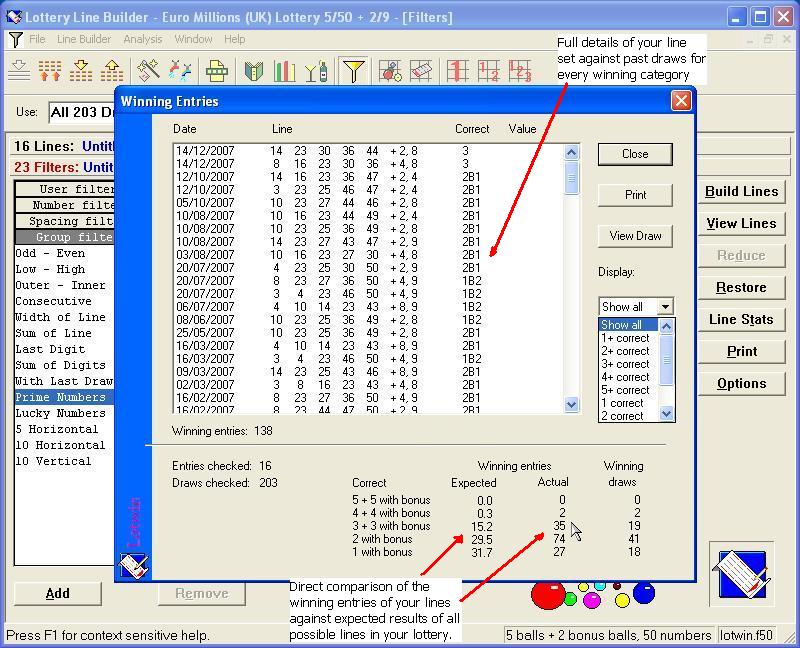Select '3+ correct' in the display list

tap(625, 364)
